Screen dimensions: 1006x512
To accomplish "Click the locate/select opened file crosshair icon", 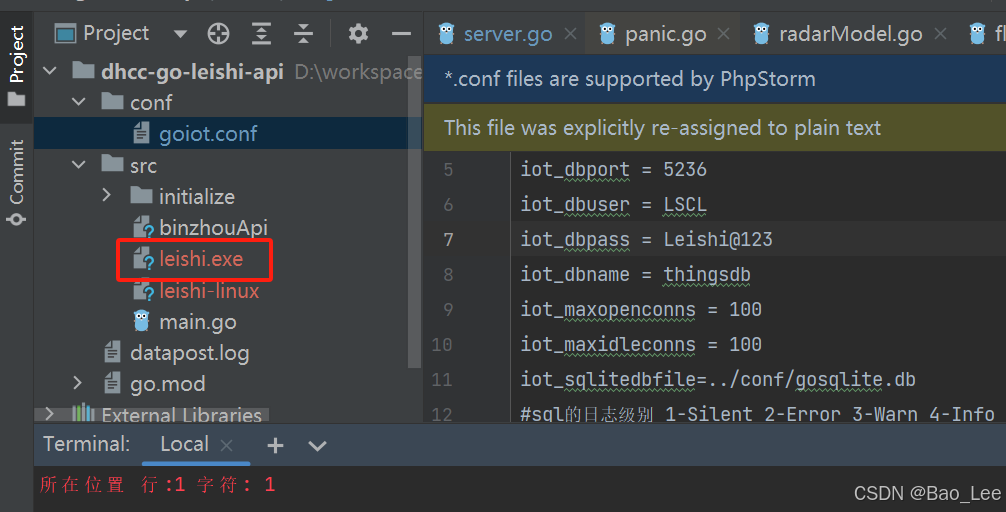I will [218, 33].
